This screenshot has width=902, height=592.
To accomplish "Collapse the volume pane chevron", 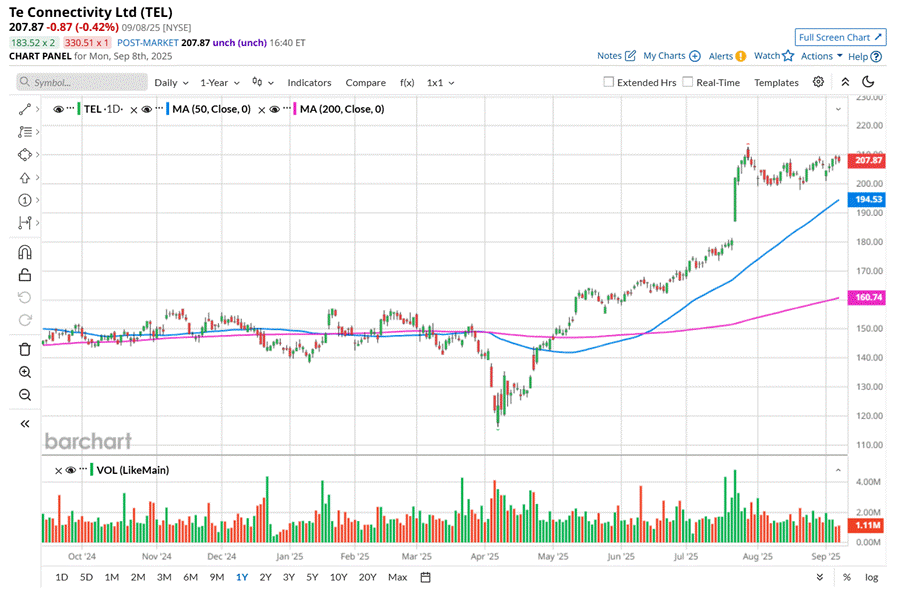I will 838,470.
